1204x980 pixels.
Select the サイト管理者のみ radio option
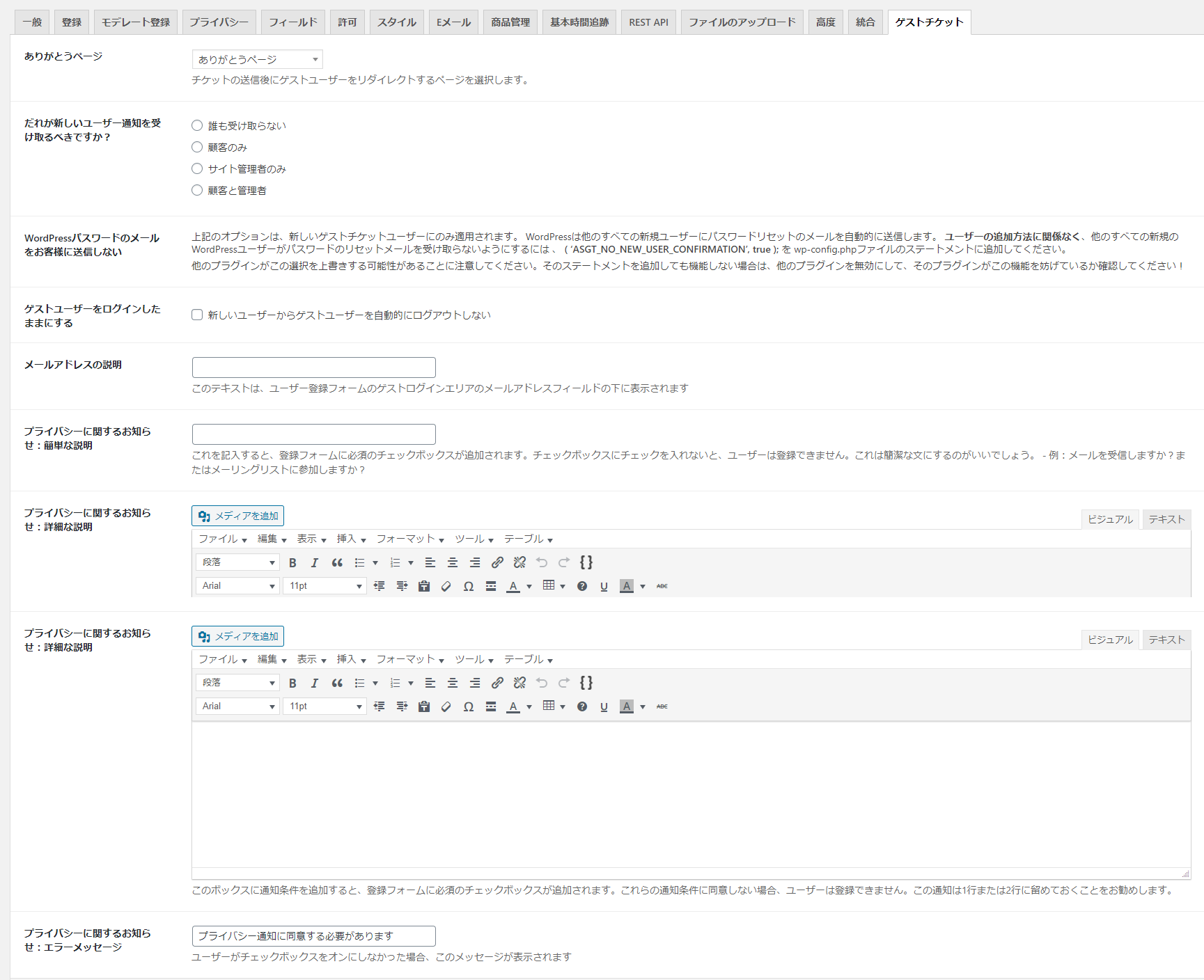[x=197, y=168]
